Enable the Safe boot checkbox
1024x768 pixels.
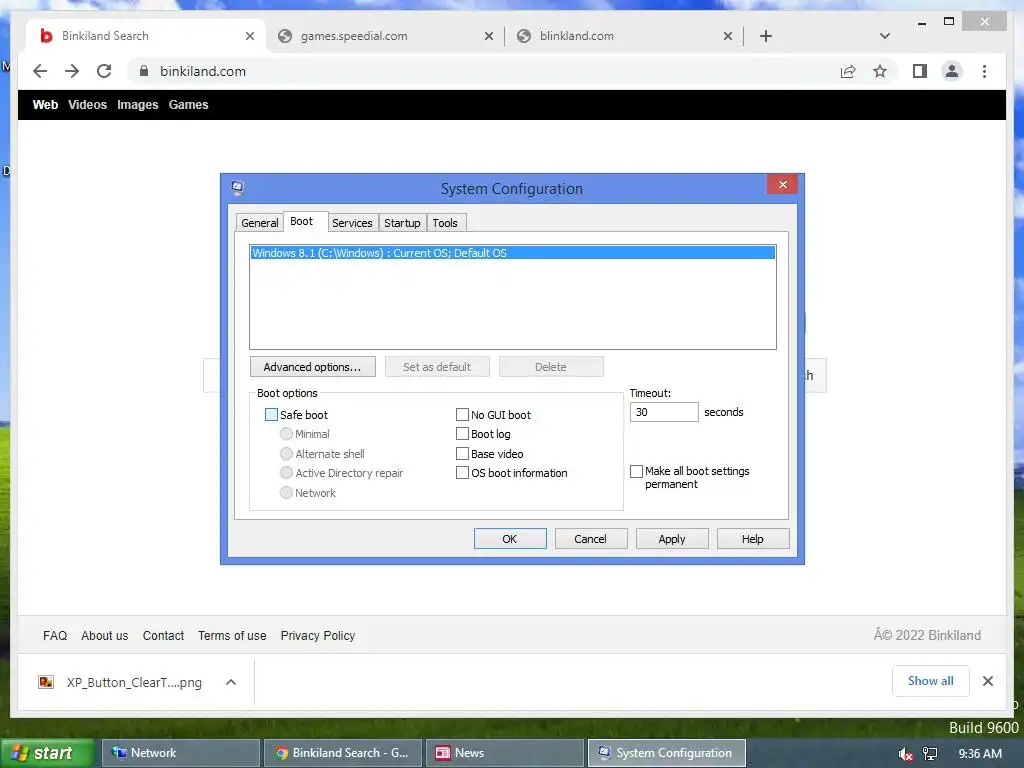click(271, 415)
